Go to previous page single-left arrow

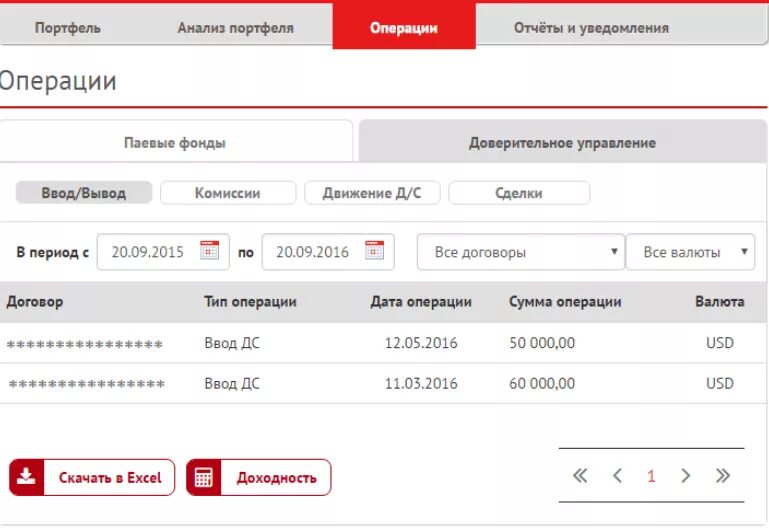(x=617, y=476)
